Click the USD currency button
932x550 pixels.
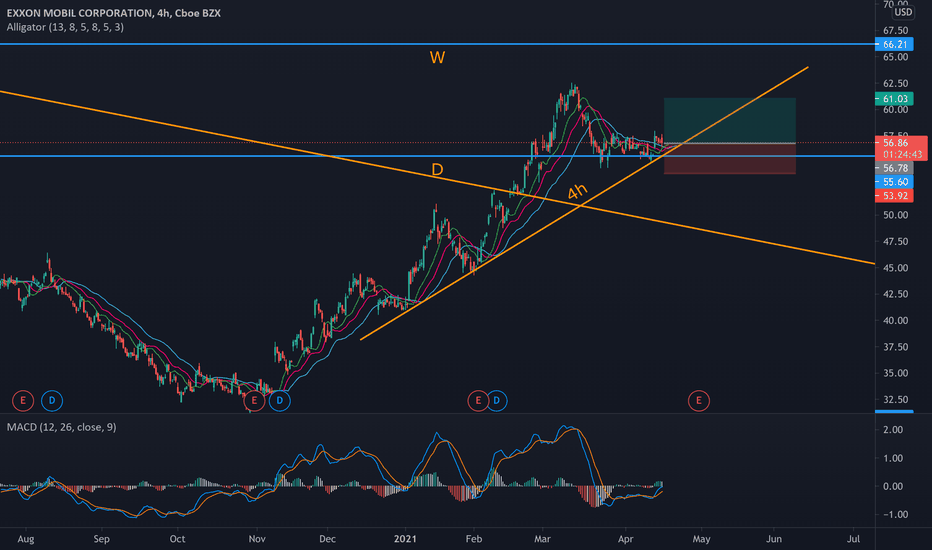click(x=903, y=12)
